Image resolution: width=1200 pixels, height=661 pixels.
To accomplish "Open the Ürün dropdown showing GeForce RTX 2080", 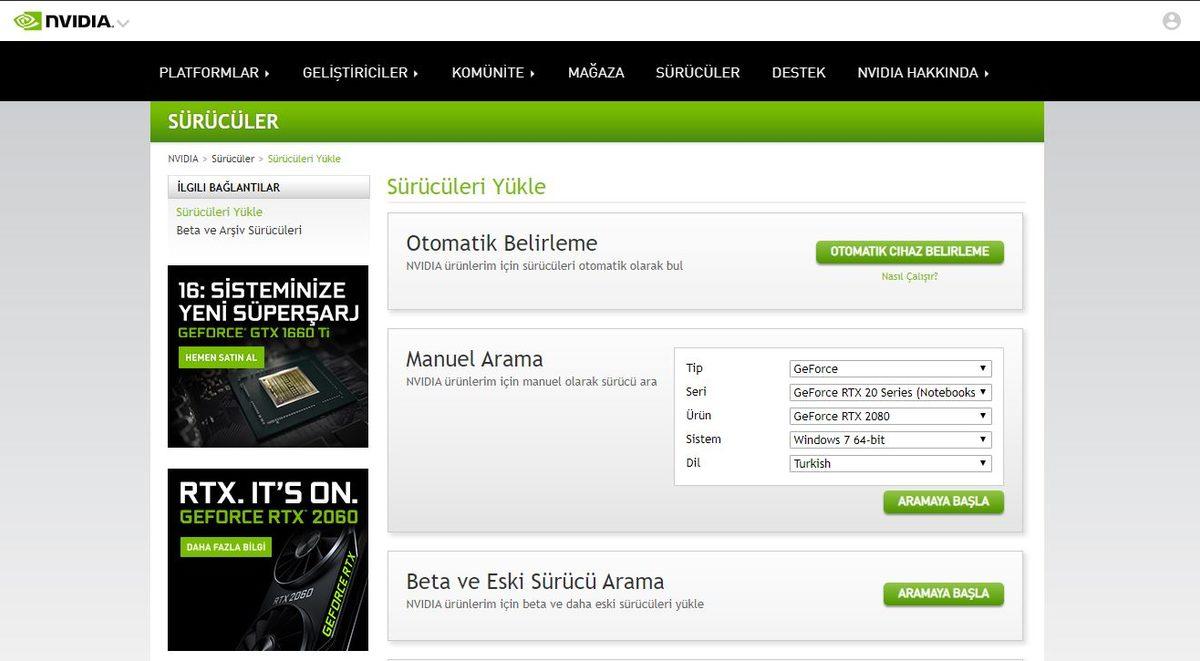I will tap(889, 415).
